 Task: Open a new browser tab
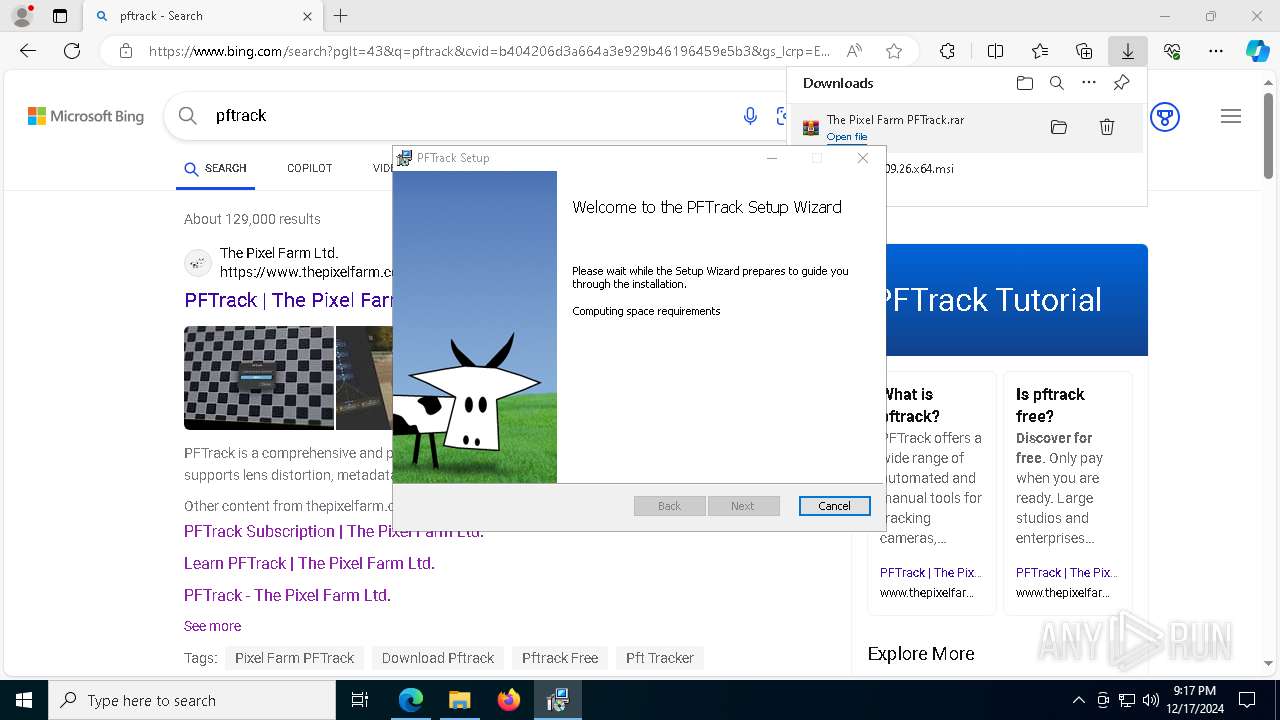click(341, 16)
